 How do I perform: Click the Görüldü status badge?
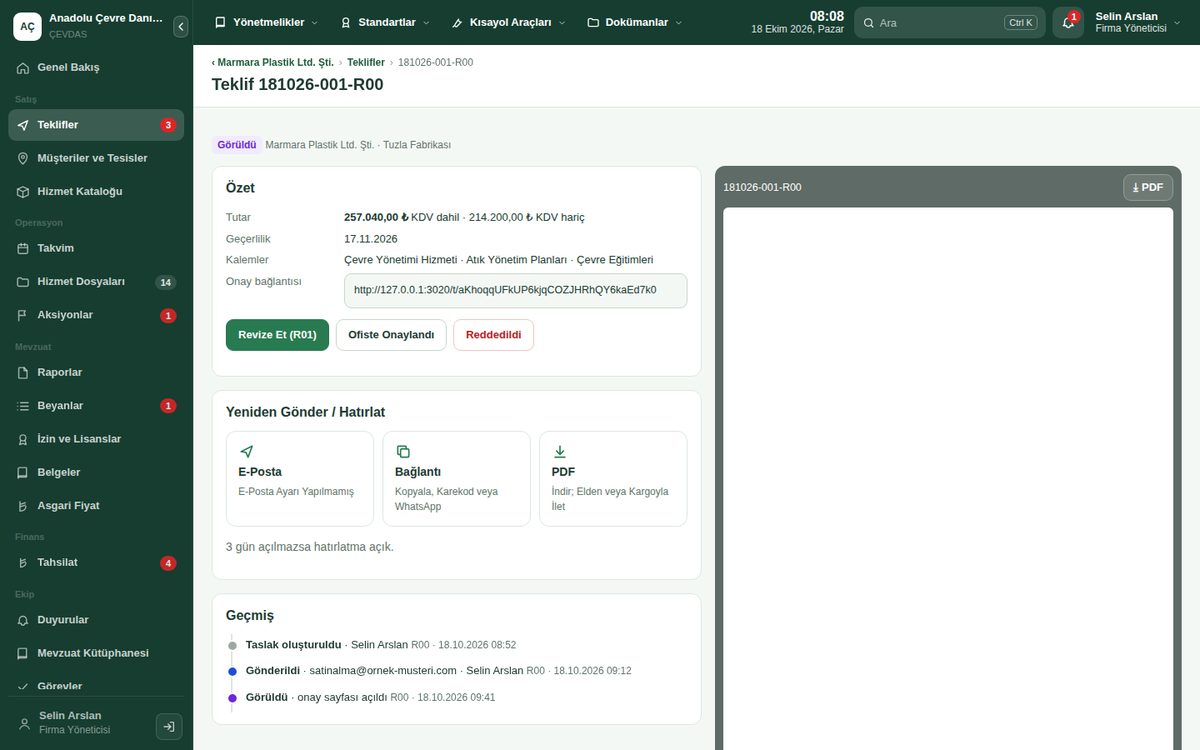pyautogui.click(x=237, y=145)
